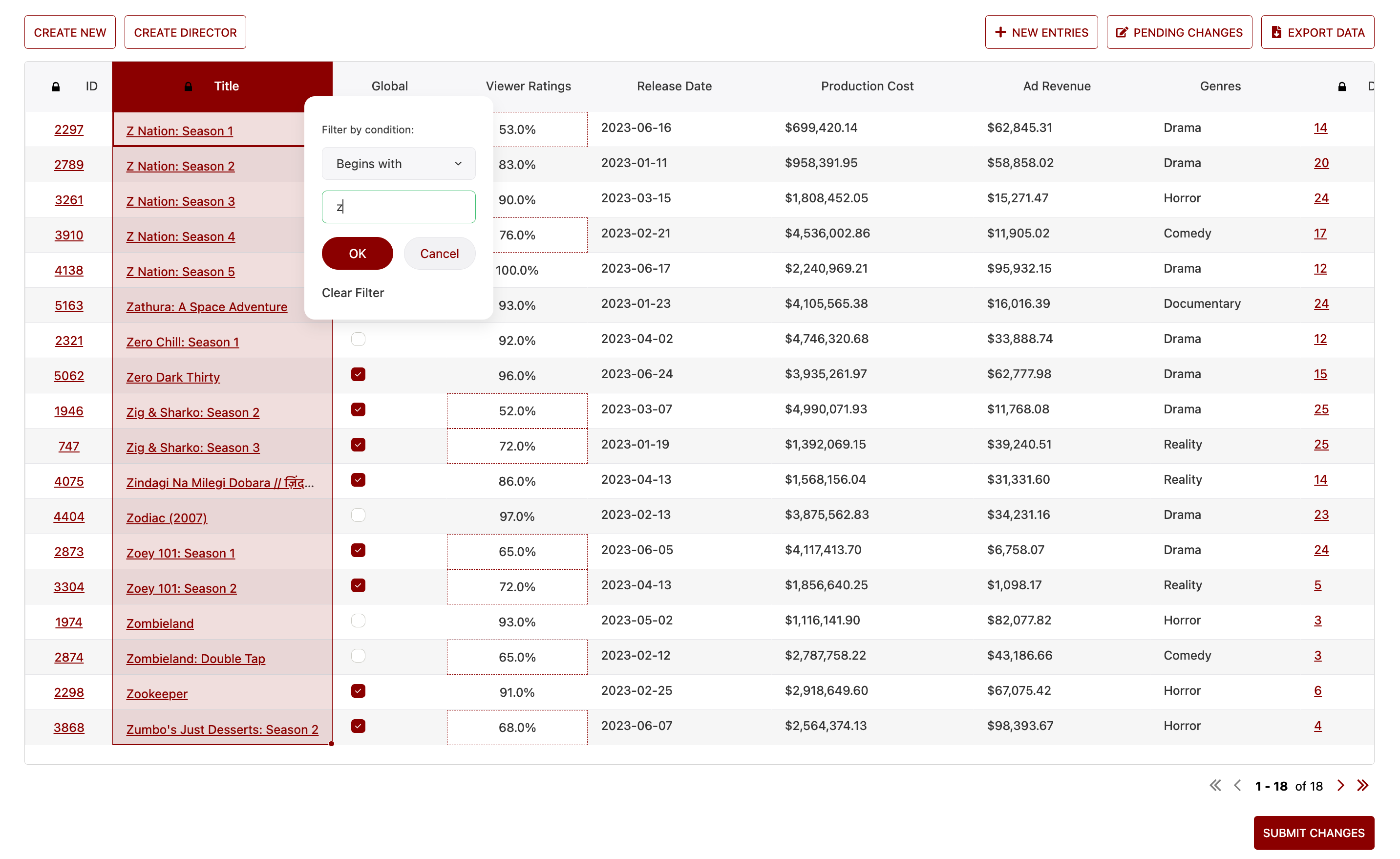Click the filter text input field
The image size is (1400, 859).
coord(398,207)
